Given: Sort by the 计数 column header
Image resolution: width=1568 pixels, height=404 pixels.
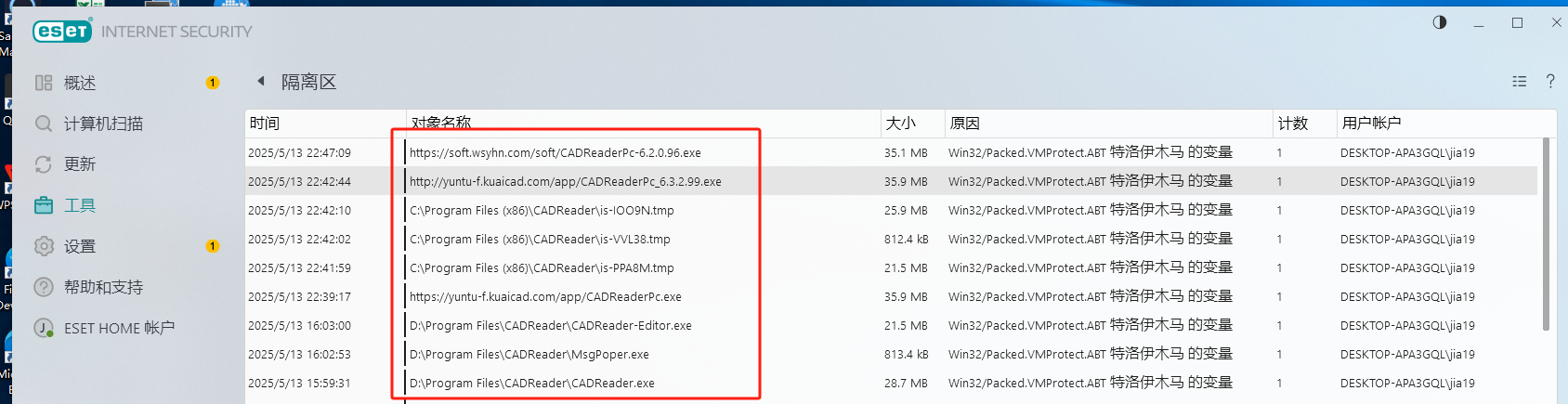Looking at the screenshot, I should point(1304,124).
